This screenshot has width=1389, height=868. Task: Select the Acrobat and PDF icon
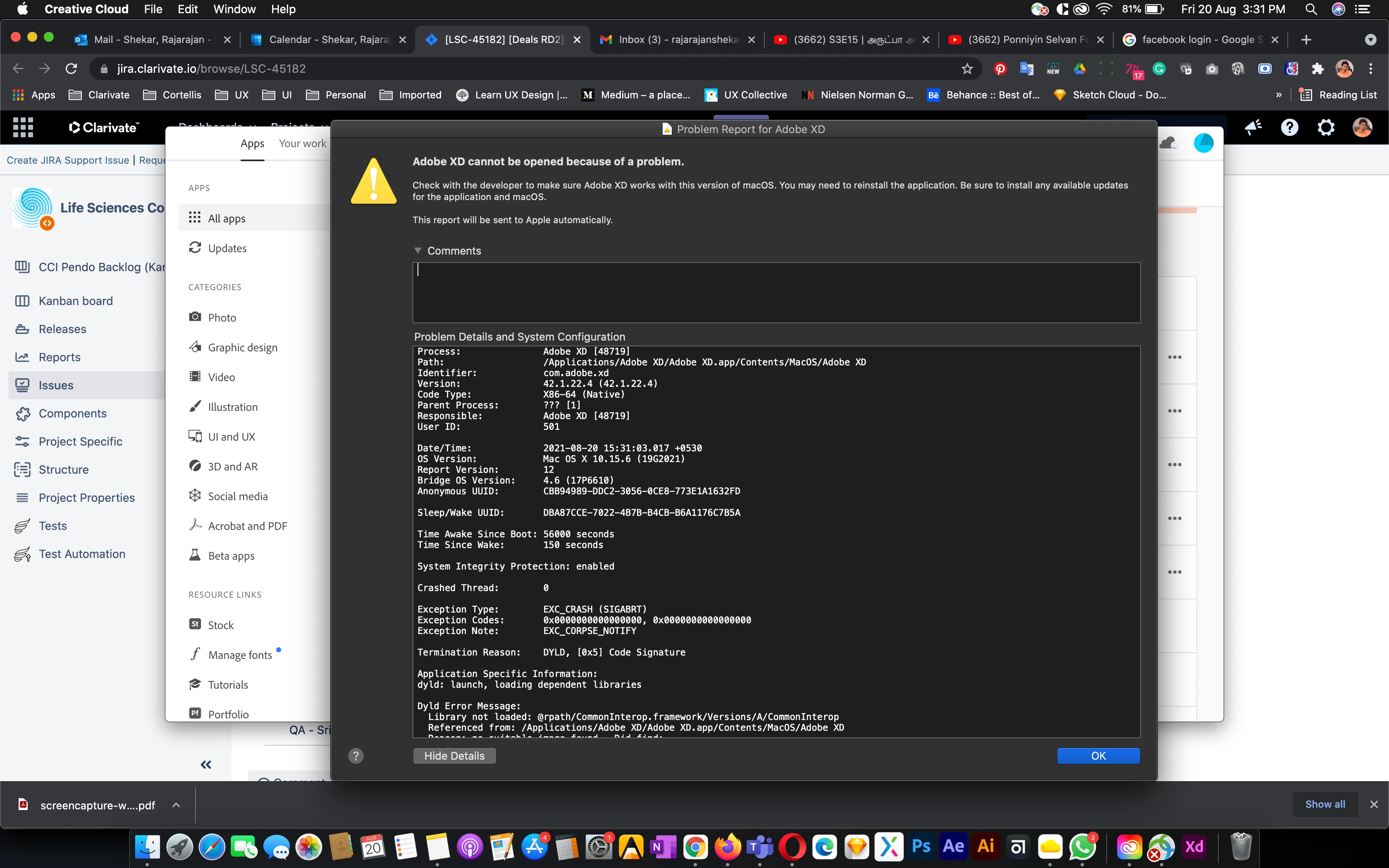coord(195,525)
